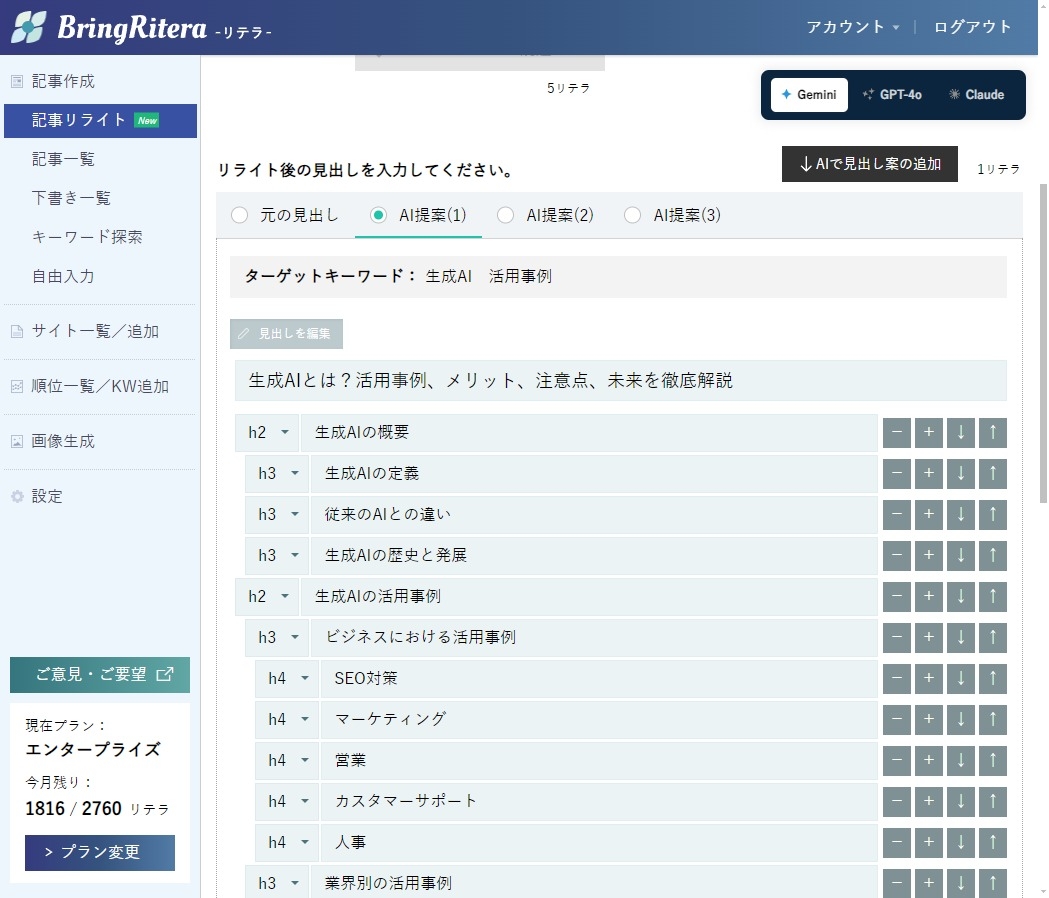The width and height of the screenshot is (1049, 898).
Task: Choose the AI提案(3) radio option
Action: pyautogui.click(x=632, y=215)
